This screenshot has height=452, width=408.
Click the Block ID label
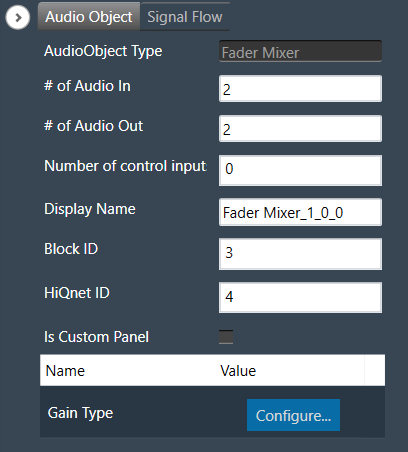tap(71, 249)
